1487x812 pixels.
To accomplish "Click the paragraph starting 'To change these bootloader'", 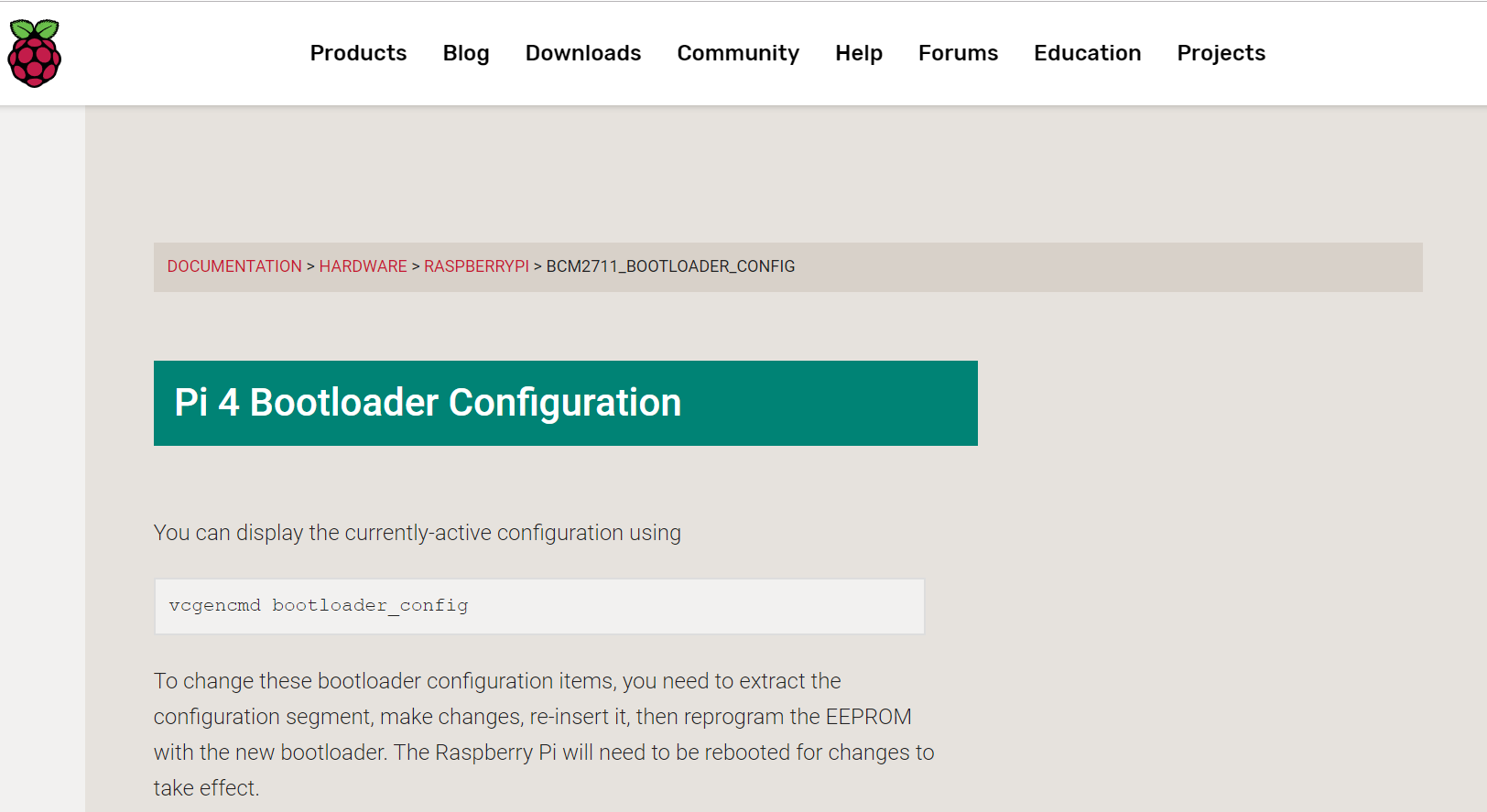I will pos(544,734).
